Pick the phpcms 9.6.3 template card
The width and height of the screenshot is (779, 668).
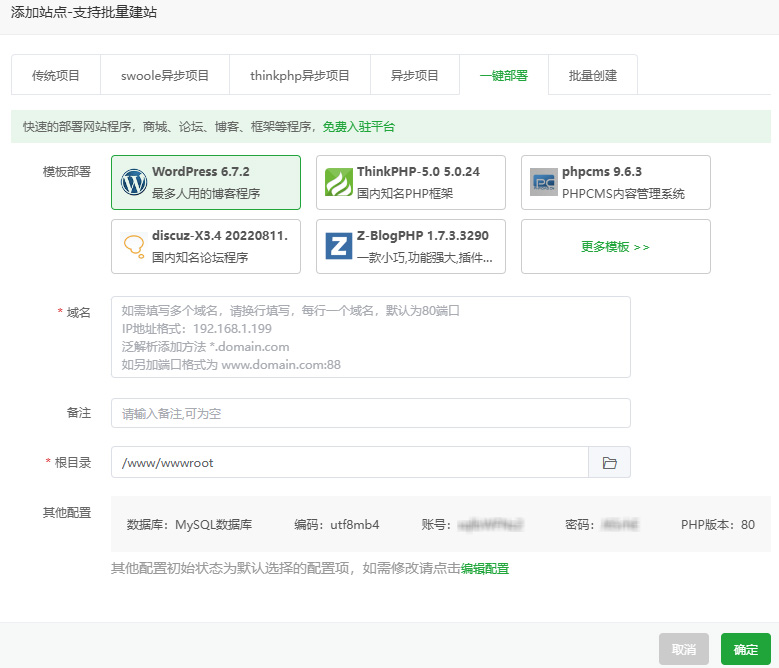click(x=616, y=183)
